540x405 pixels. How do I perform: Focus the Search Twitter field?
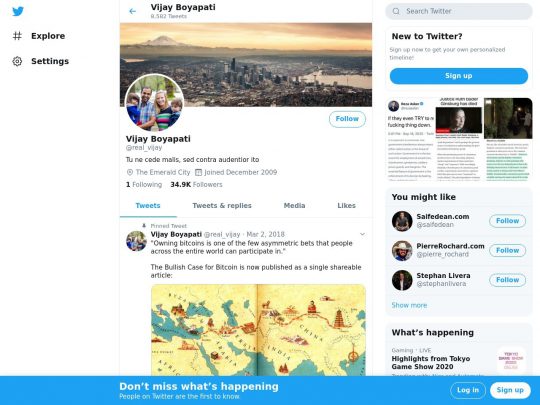[459, 11]
